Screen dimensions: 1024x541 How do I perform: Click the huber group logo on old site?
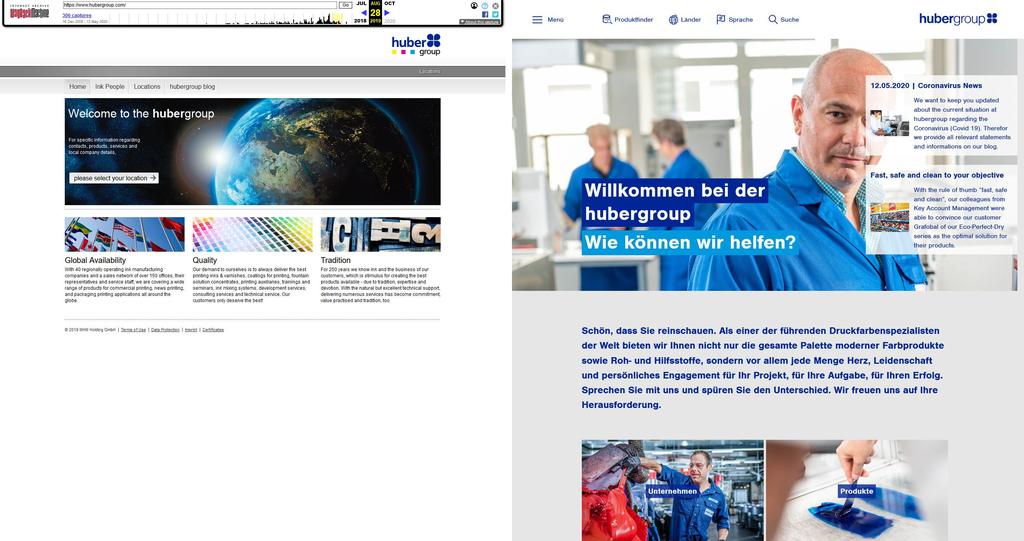(x=416, y=45)
